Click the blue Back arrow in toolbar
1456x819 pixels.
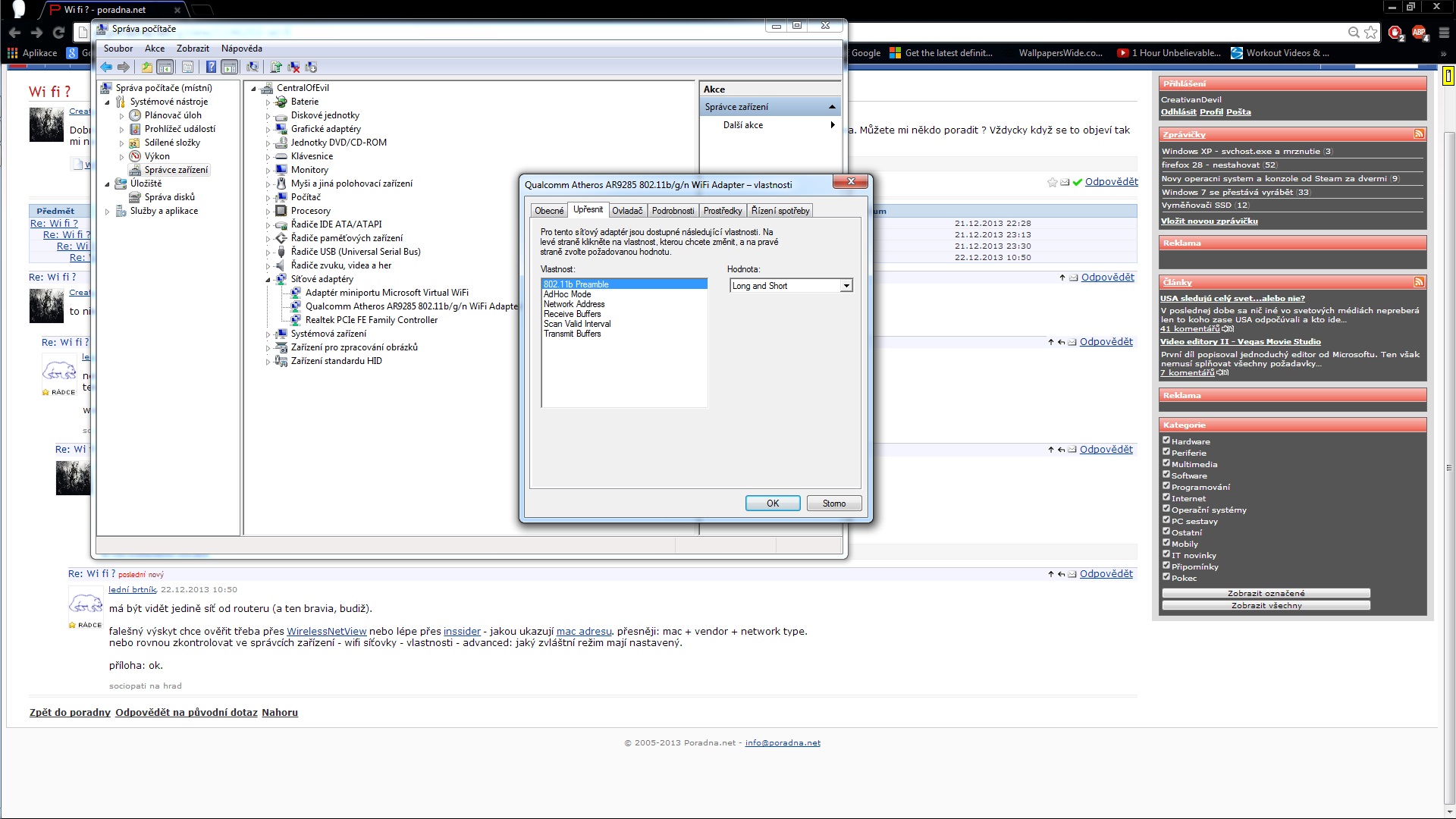click(x=106, y=67)
